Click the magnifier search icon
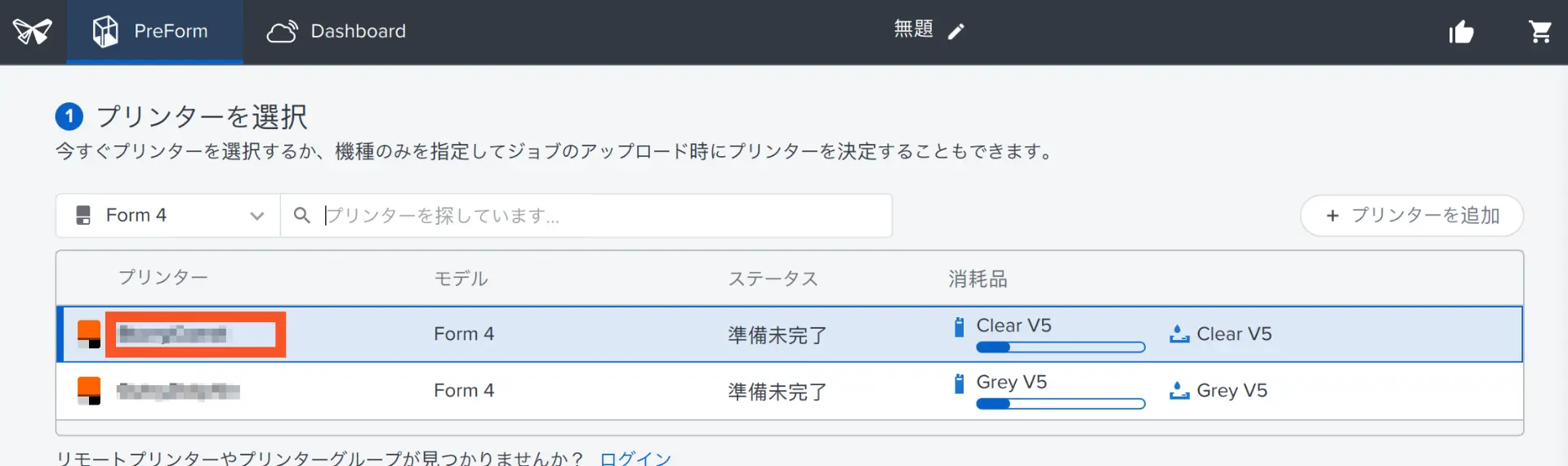The height and width of the screenshot is (466, 1568). coord(301,215)
